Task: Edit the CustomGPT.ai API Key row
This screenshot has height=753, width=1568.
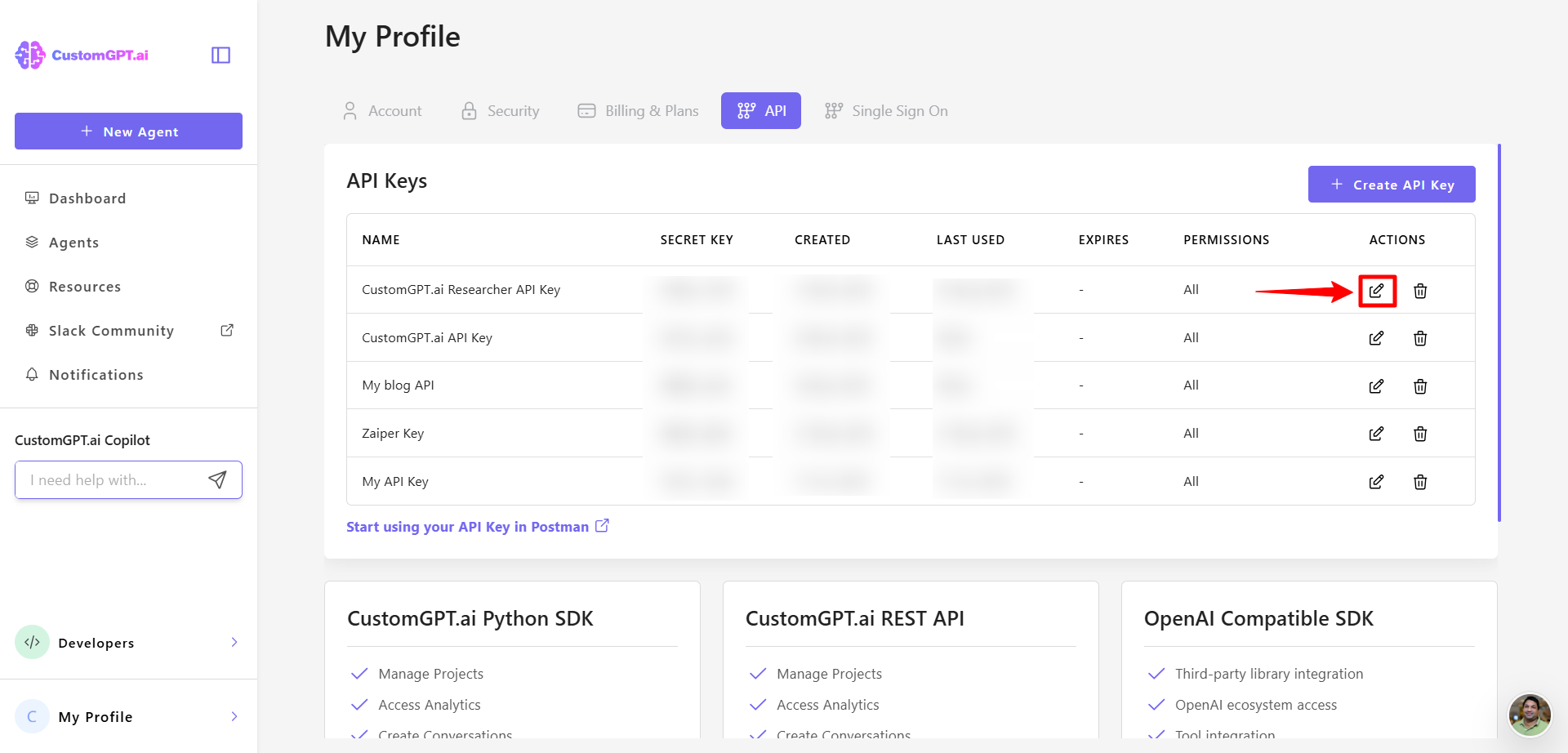Action: coord(1376,338)
